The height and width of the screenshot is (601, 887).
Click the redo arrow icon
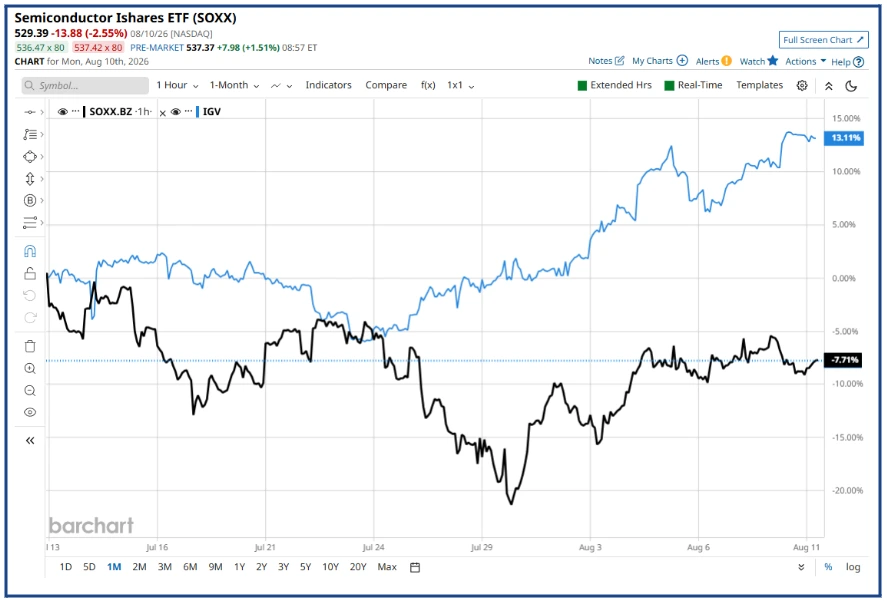[x=30, y=317]
